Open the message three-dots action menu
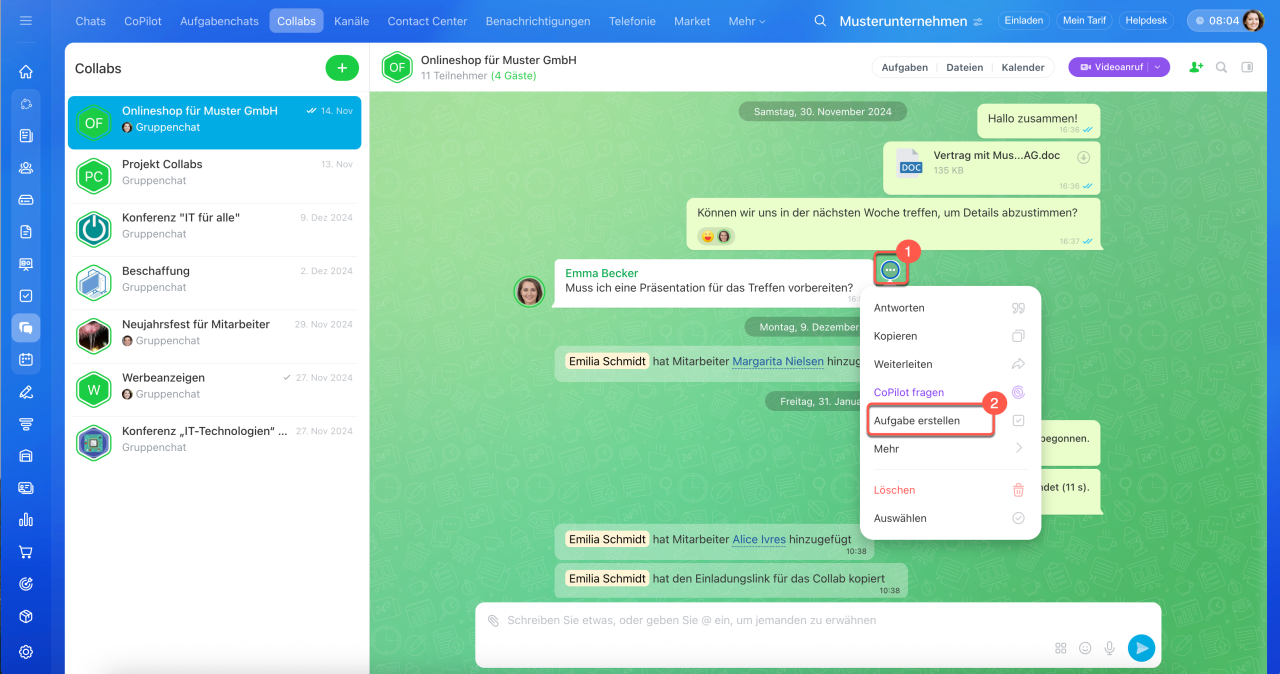The height and width of the screenshot is (674, 1280). pos(890,269)
